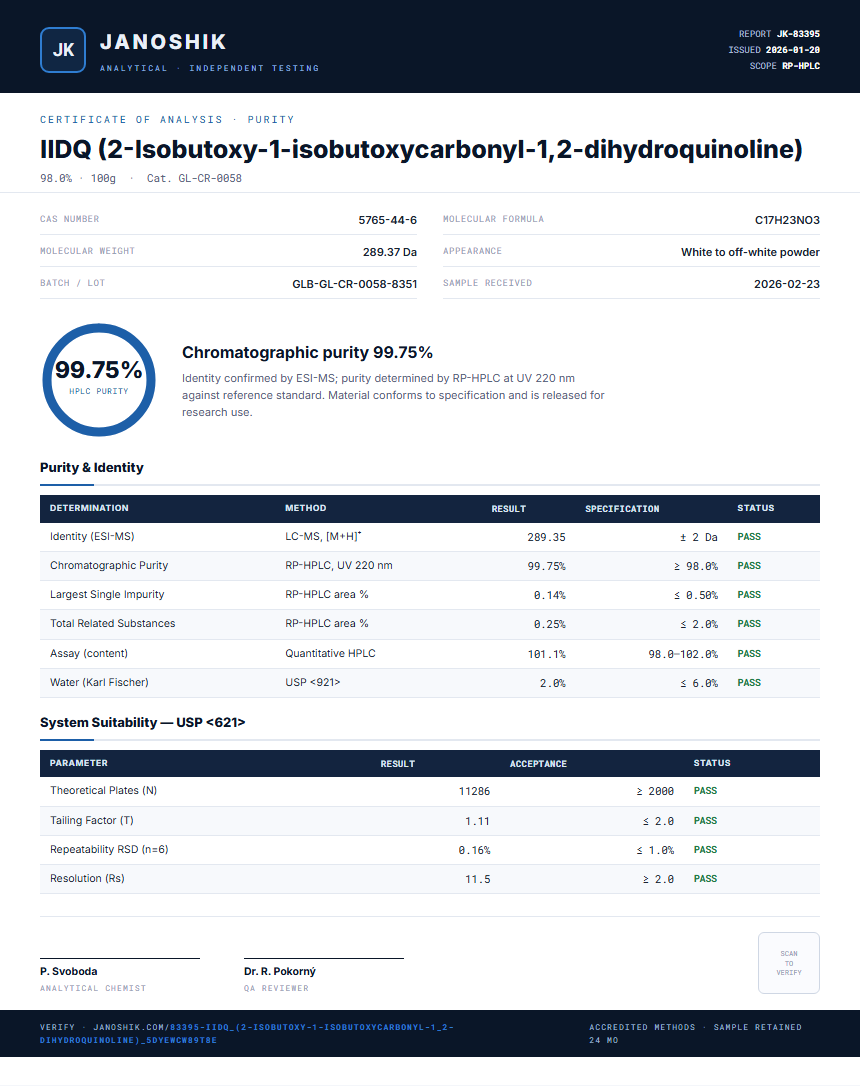Image resolution: width=860 pixels, height=1086 pixels.
Task: Select the 289.35 identity result
Action: pyautogui.click(x=546, y=537)
